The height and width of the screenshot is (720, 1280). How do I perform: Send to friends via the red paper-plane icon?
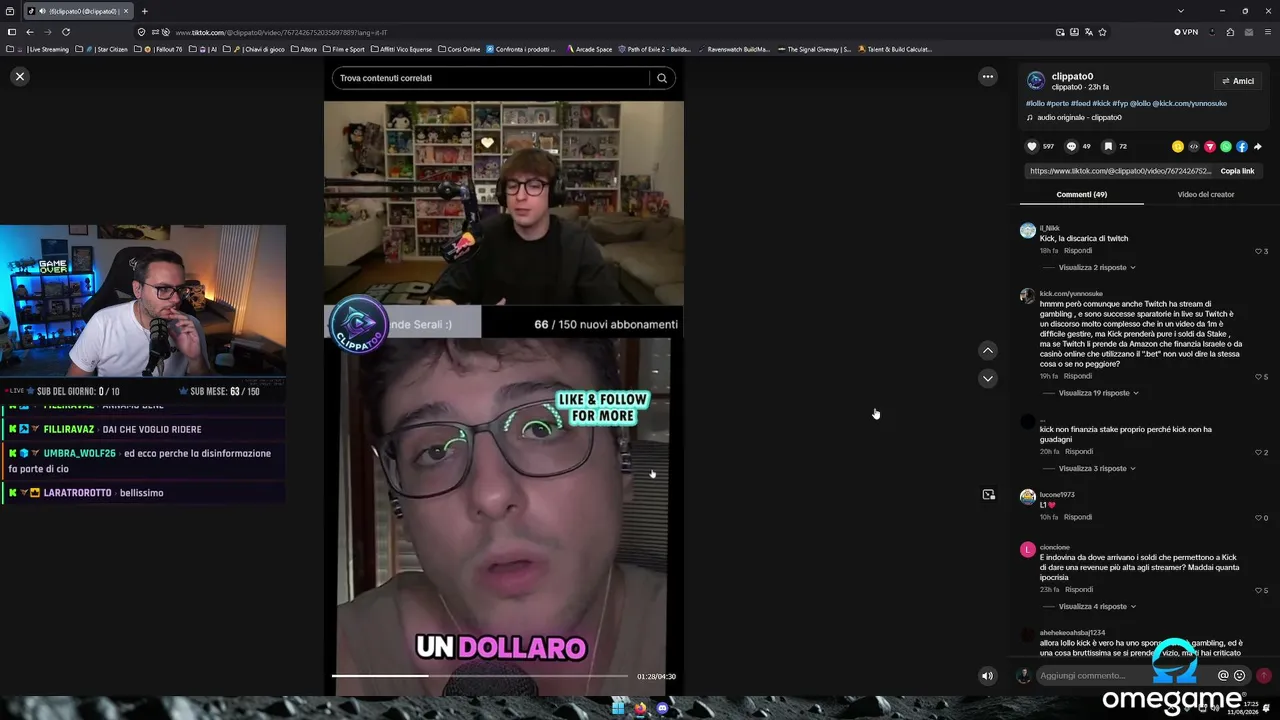pyautogui.click(x=1210, y=147)
